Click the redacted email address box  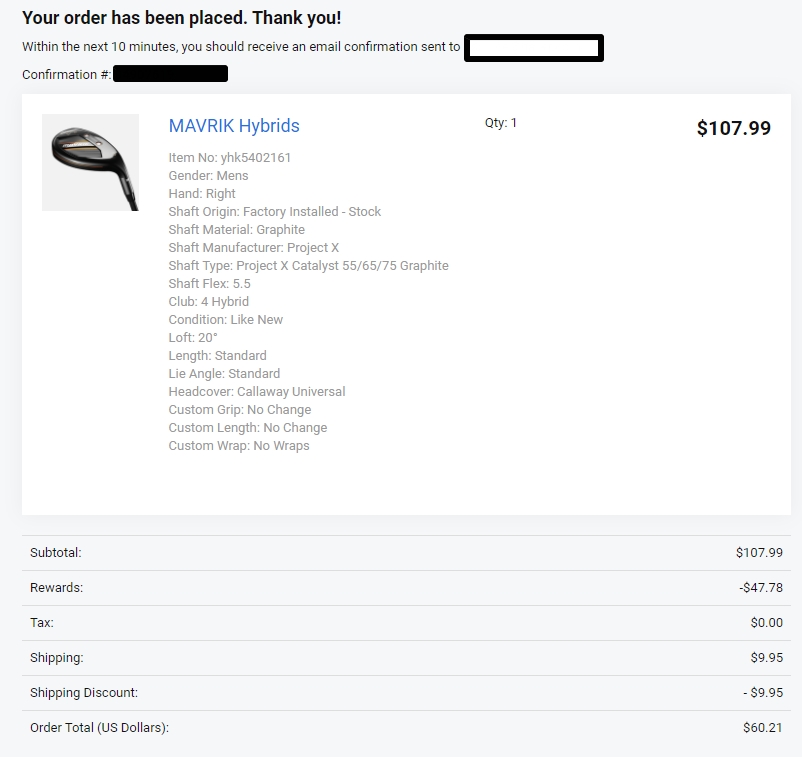[x=534, y=48]
